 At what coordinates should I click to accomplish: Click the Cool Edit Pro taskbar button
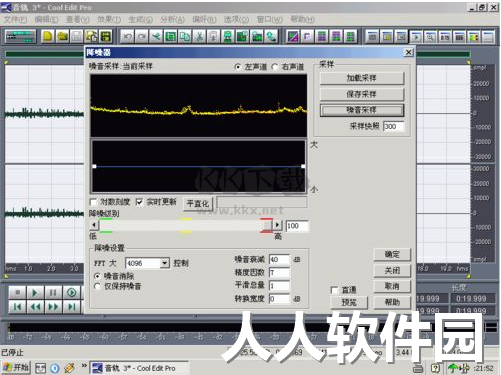[139, 368]
